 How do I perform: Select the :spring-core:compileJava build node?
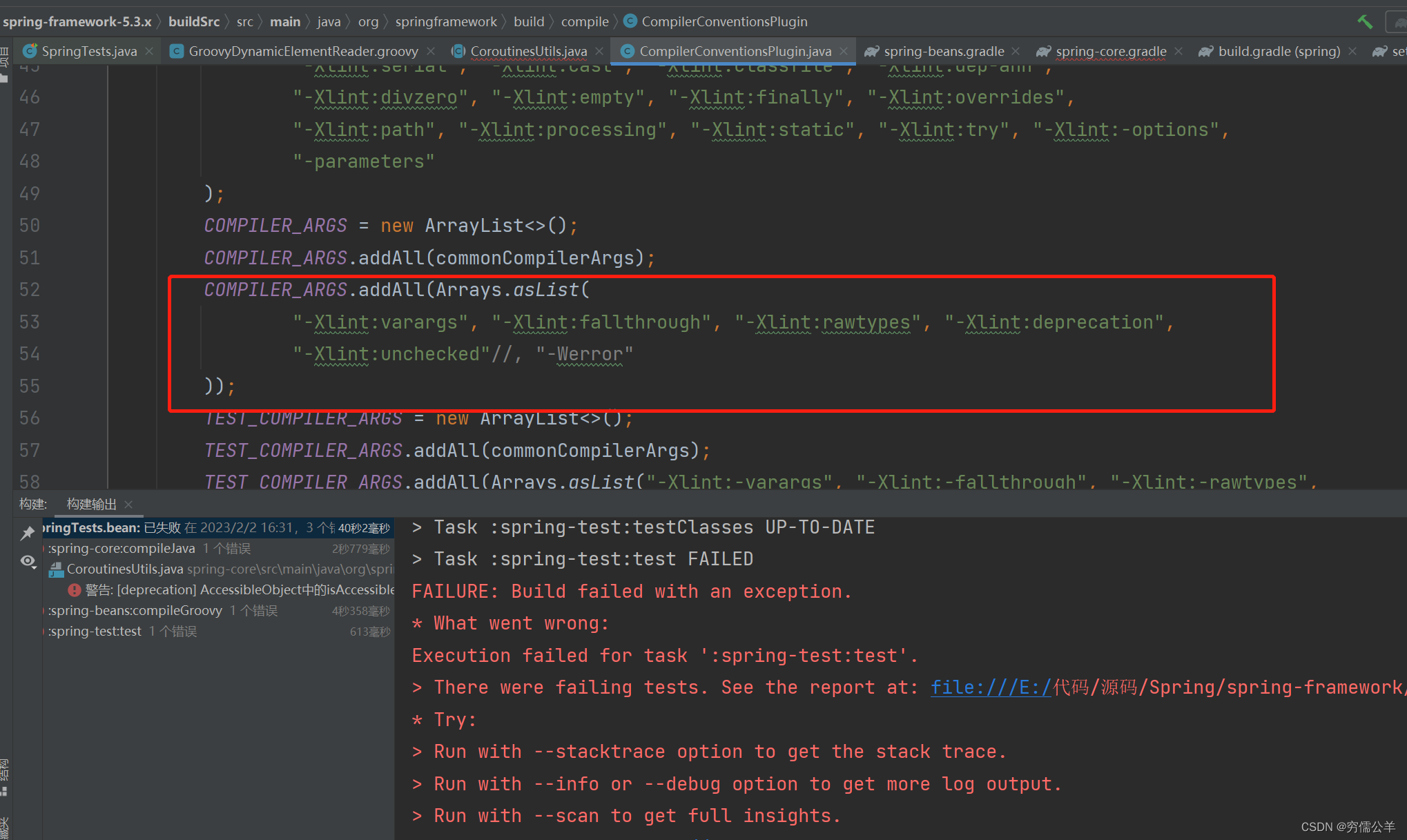tap(122, 549)
